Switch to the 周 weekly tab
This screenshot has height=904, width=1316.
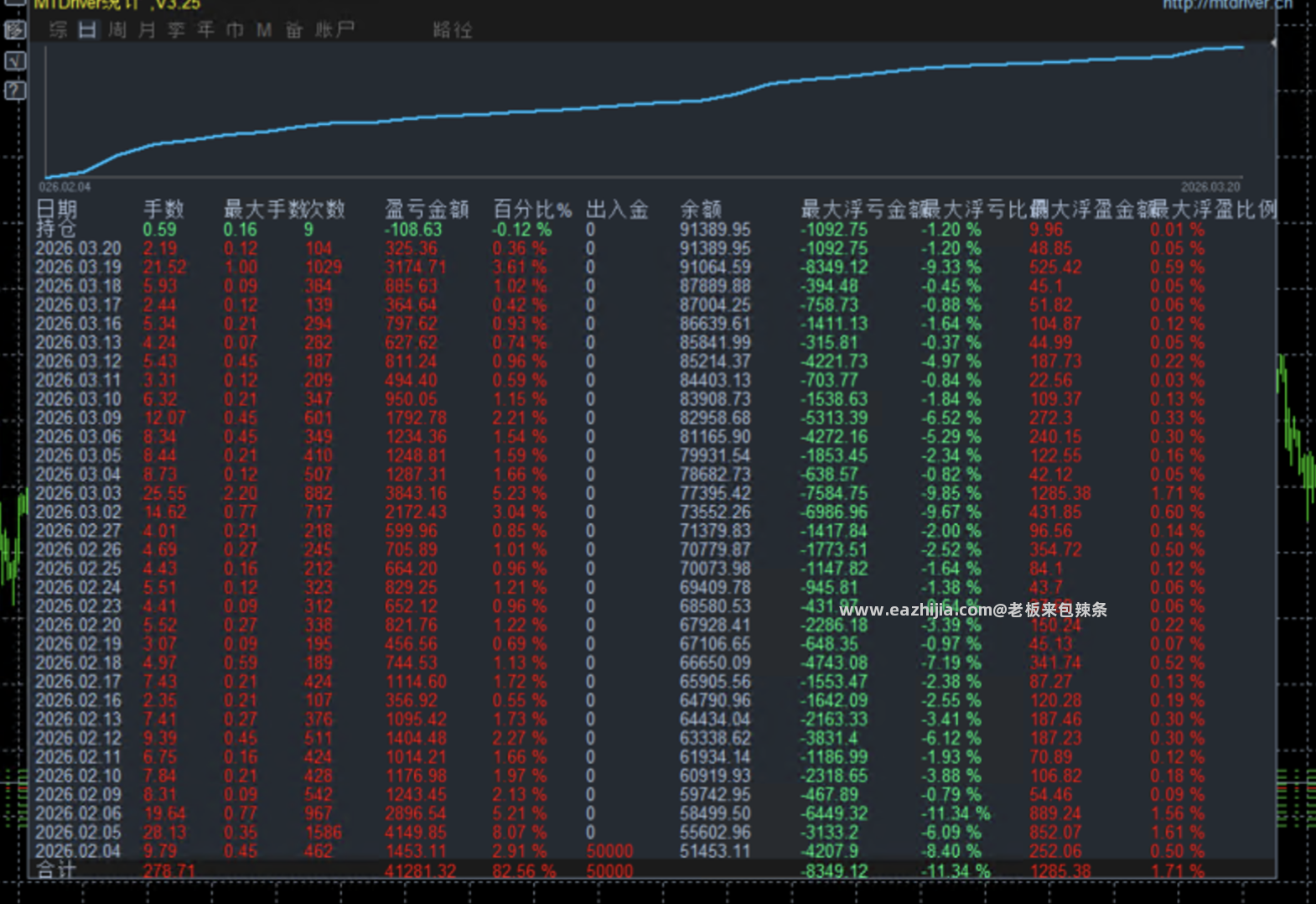(x=117, y=30)
